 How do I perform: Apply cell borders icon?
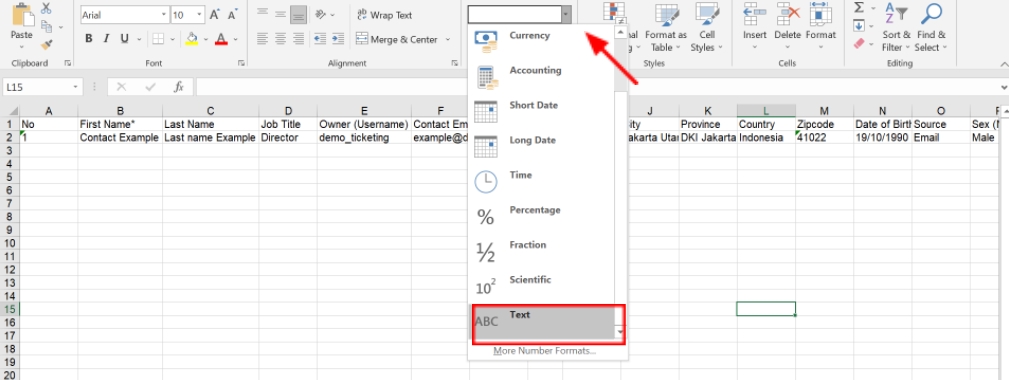157,39
